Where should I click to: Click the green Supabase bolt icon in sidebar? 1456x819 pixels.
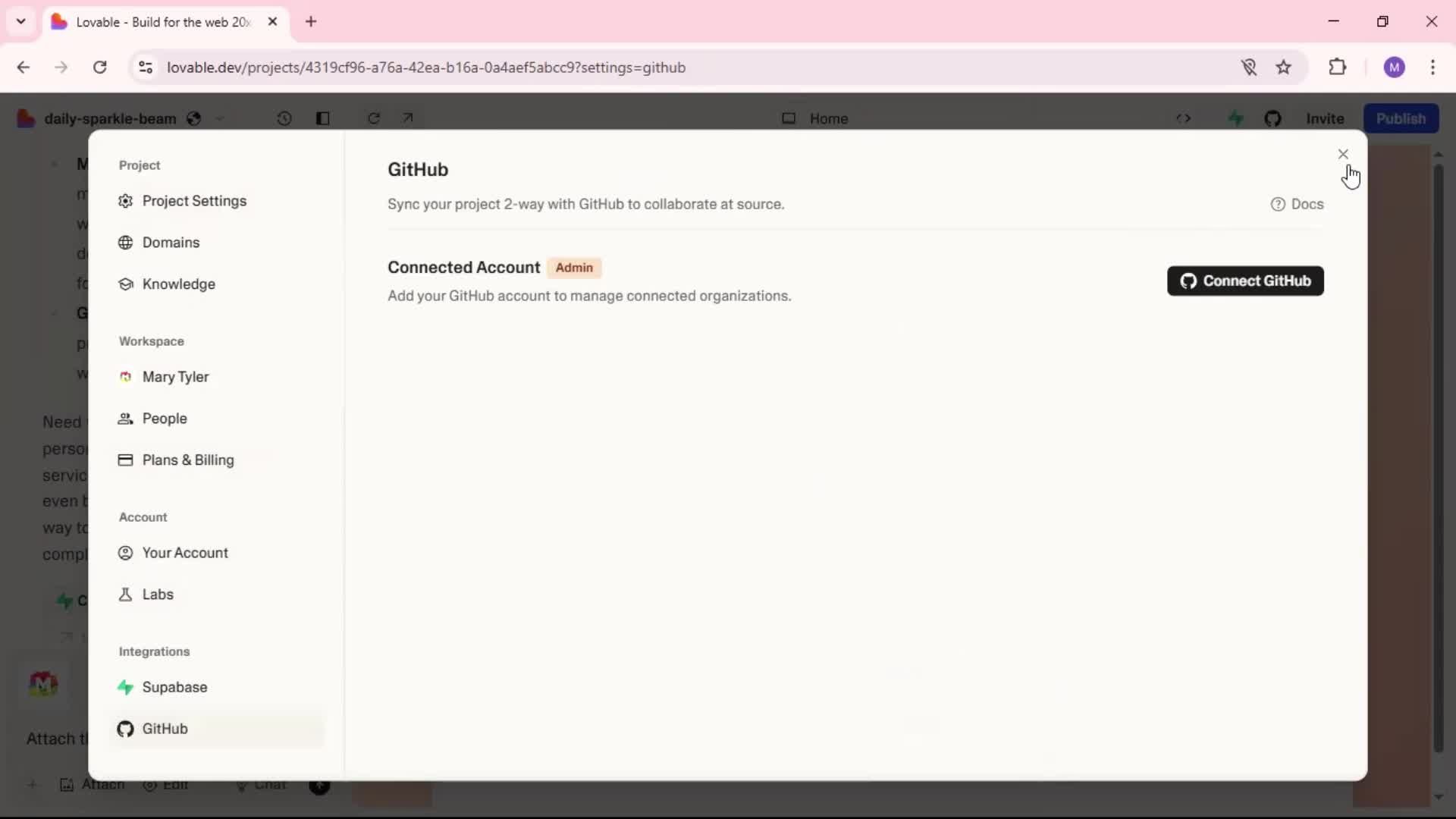pos(126,687)
